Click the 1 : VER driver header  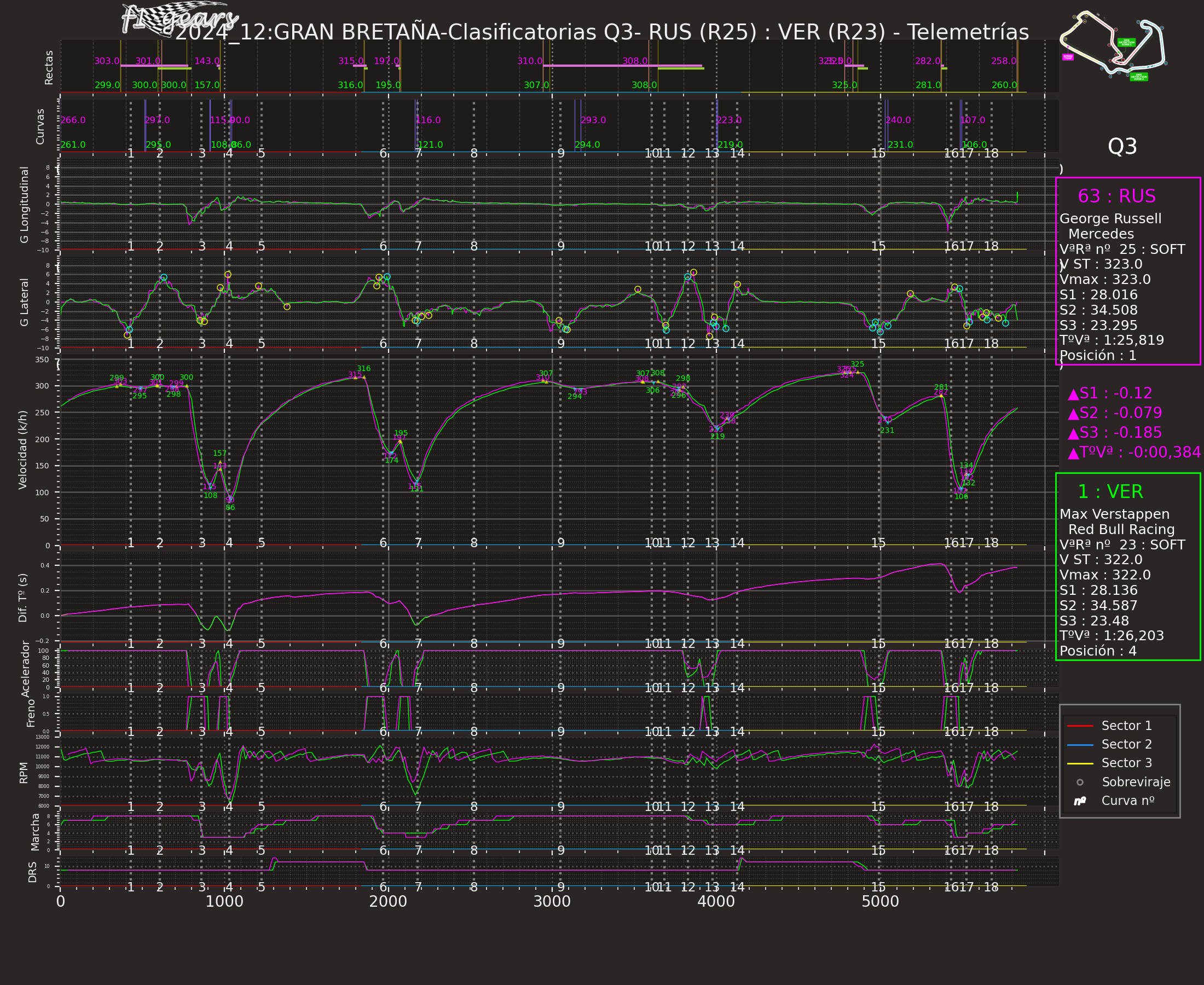1110,492
